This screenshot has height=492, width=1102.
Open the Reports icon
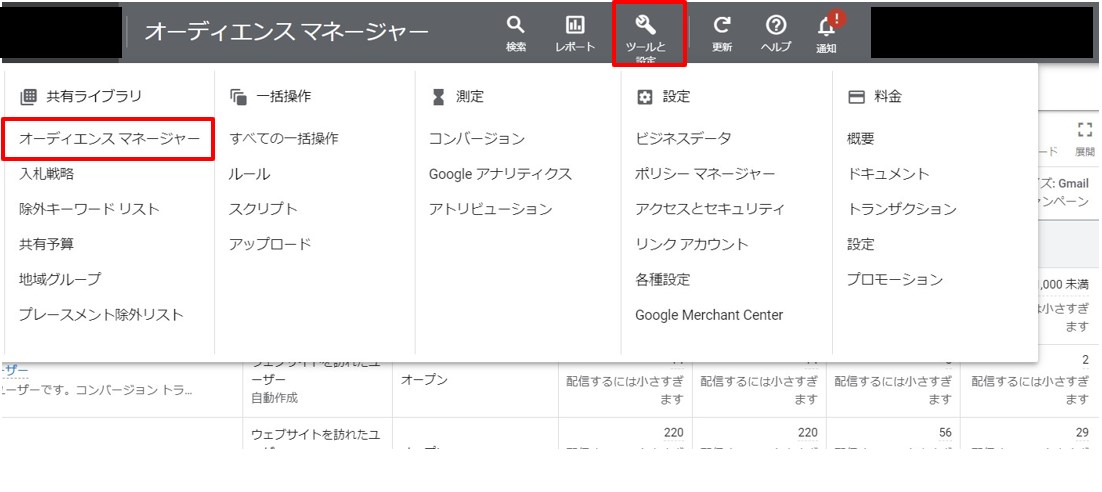tap(575, 26)
